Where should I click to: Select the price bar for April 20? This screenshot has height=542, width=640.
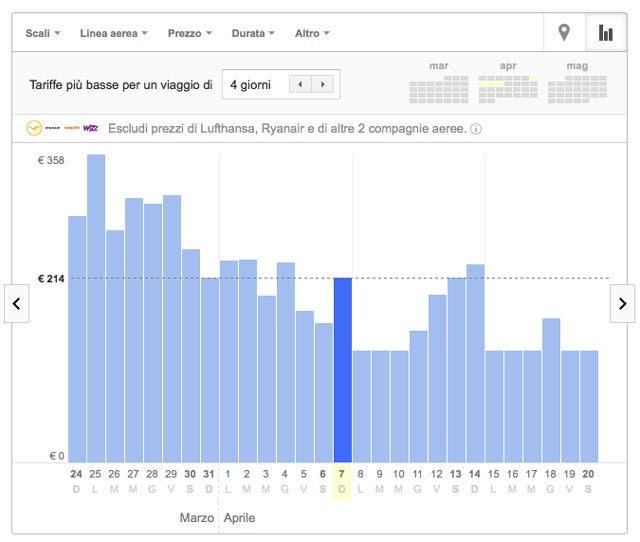pos(589,406)
